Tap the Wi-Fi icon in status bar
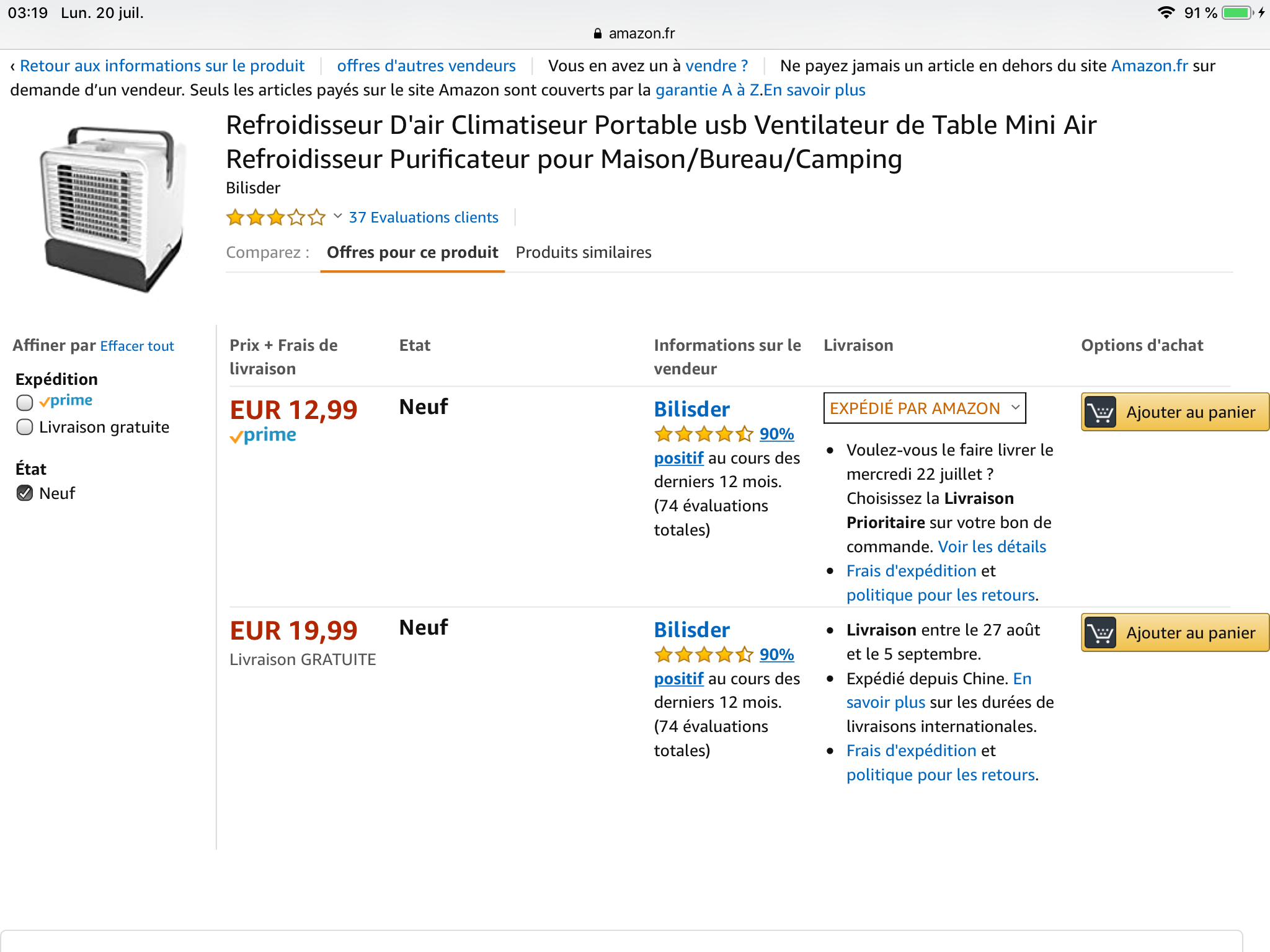This screenshot has width=1270, height=952. (x=1166, y=13)
